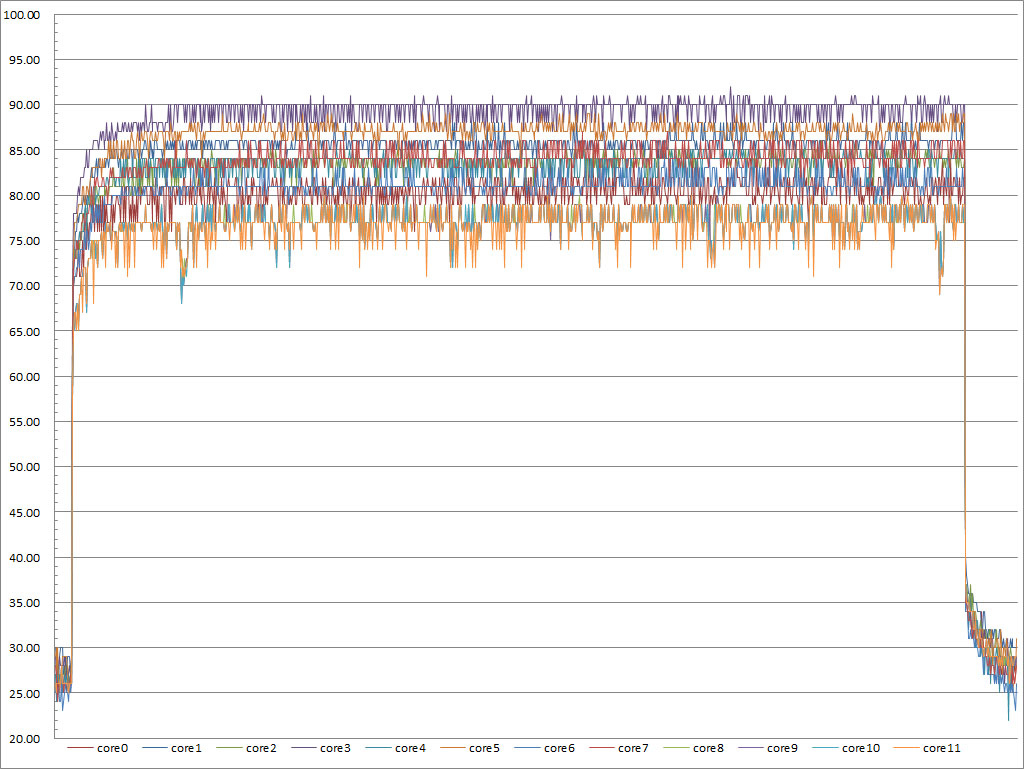Viewport: 1024px width, 769px height.
Task: Select the core6 legend entry
Action: 545,748
